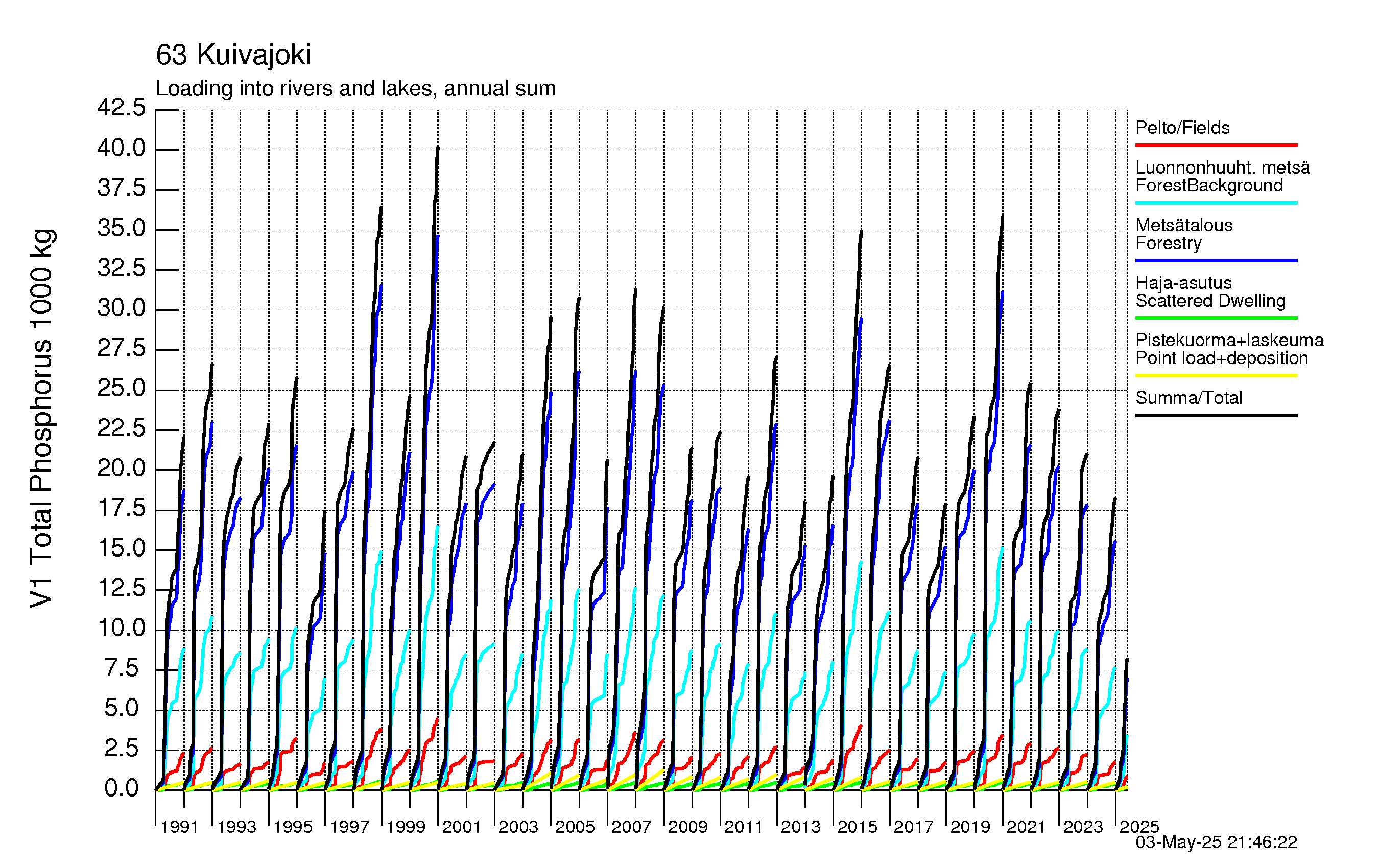Image resolution: width=1379 pixels, height=868 pixels.
Task: Click the X-axis year label 2001
Action: [x=462, y=827]
